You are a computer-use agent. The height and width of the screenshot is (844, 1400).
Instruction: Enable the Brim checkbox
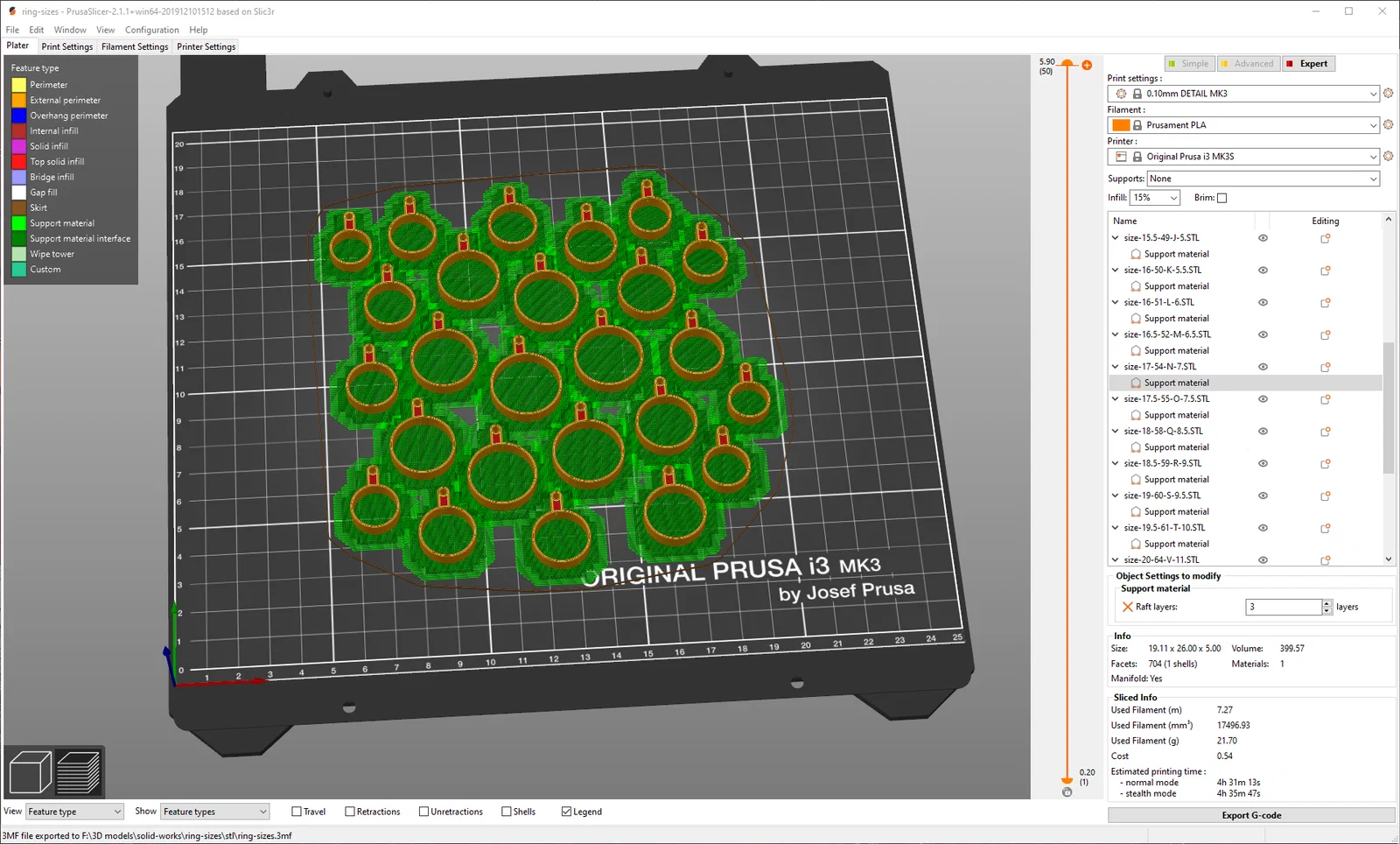coord(1222,198)
